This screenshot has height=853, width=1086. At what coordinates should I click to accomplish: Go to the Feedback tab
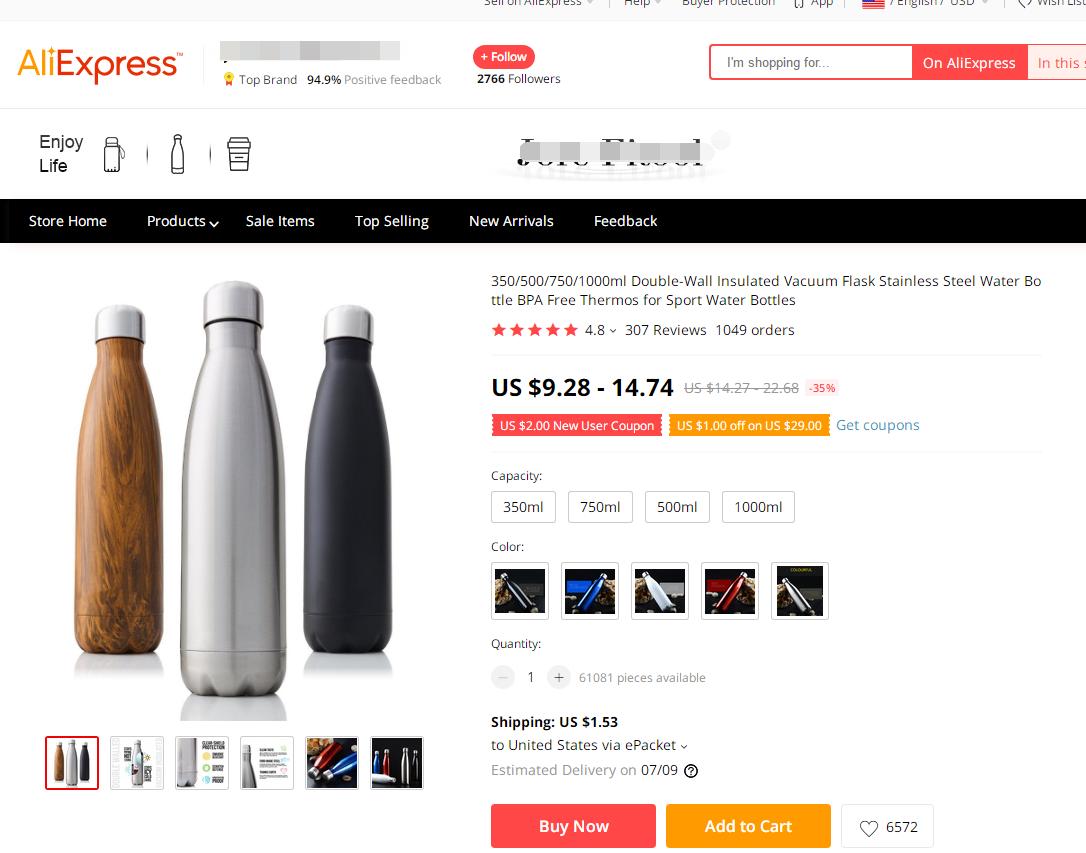(625, 221)
